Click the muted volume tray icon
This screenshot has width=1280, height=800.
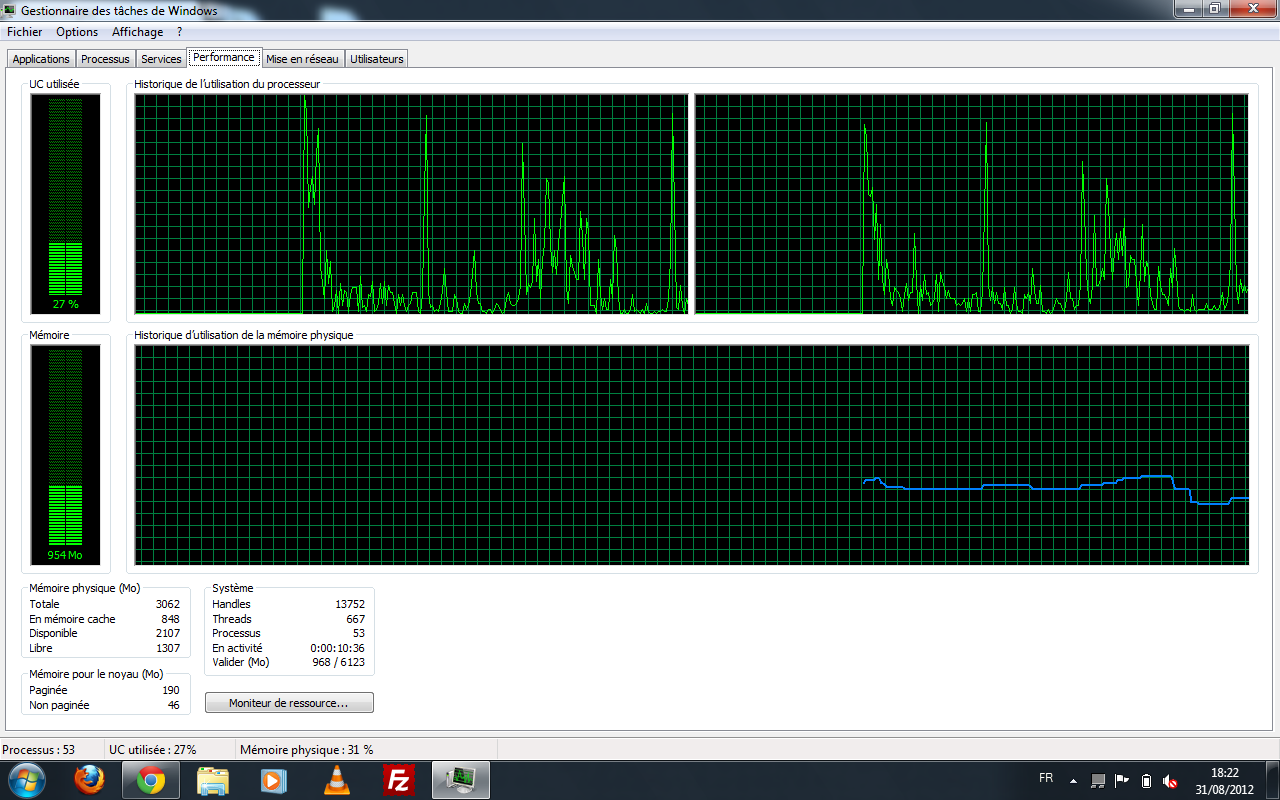pos(1170,780)
